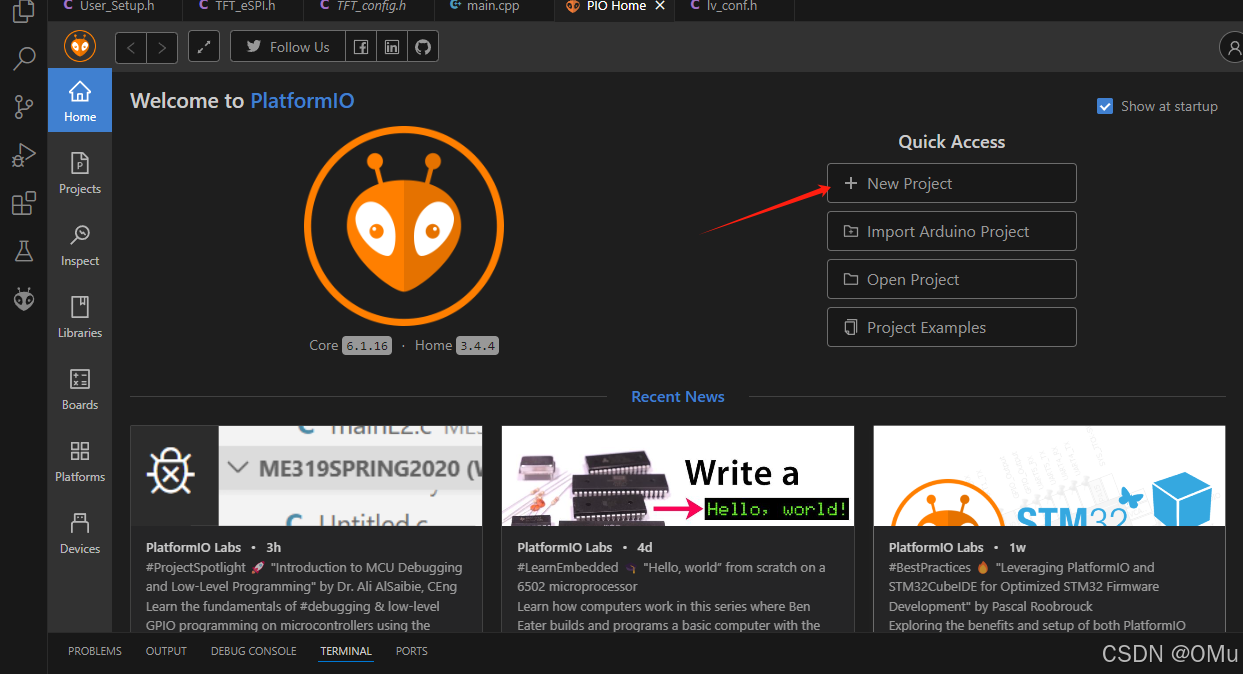Switch to the TFT_eSPI.h tab
1243x674 pixels.
[245, 7]
